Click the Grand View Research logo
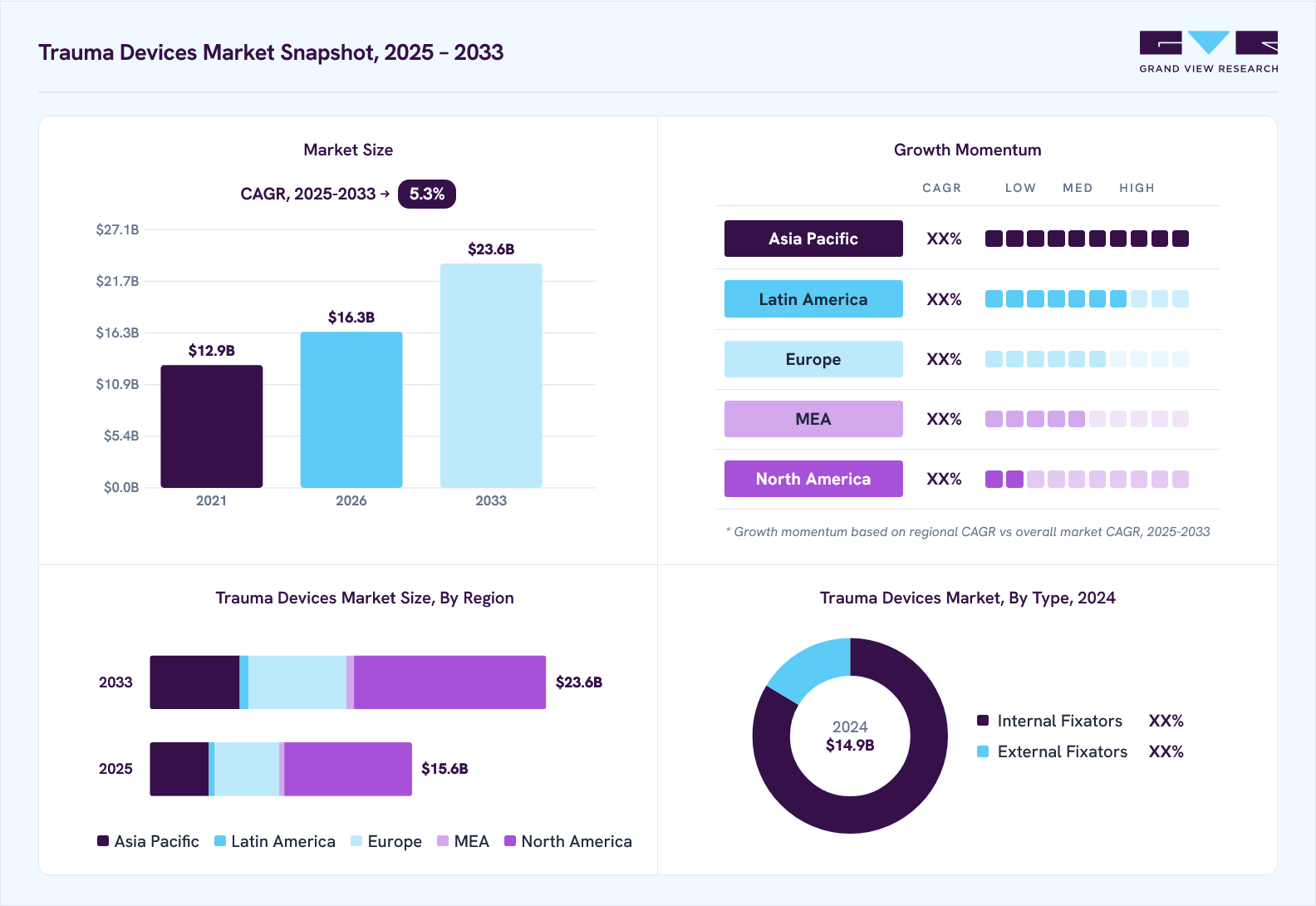The width and height of the screenshot is (1316, 906). (x=1209, y=52)
